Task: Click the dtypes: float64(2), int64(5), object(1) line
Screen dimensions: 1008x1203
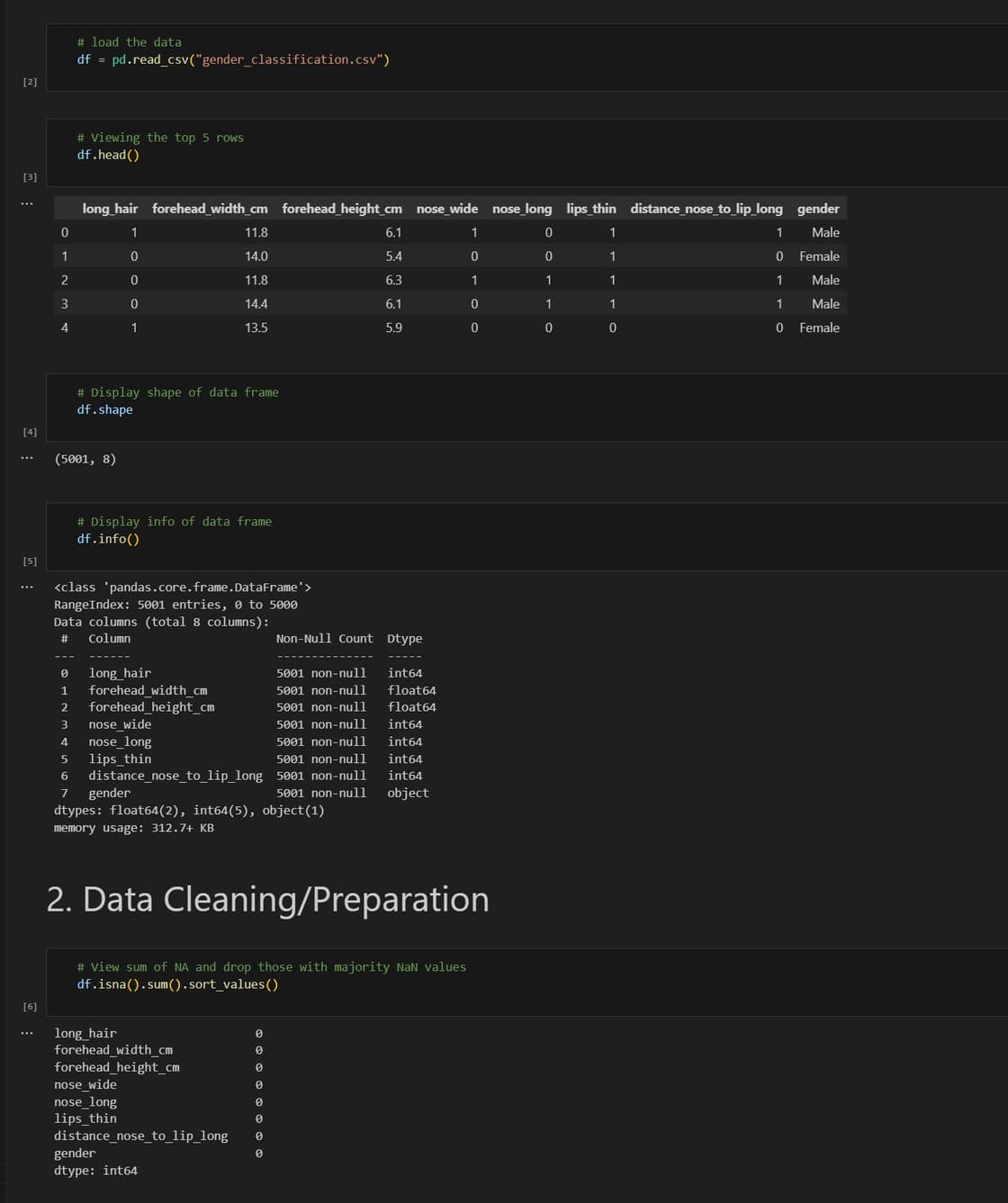Action: (189, 811)
